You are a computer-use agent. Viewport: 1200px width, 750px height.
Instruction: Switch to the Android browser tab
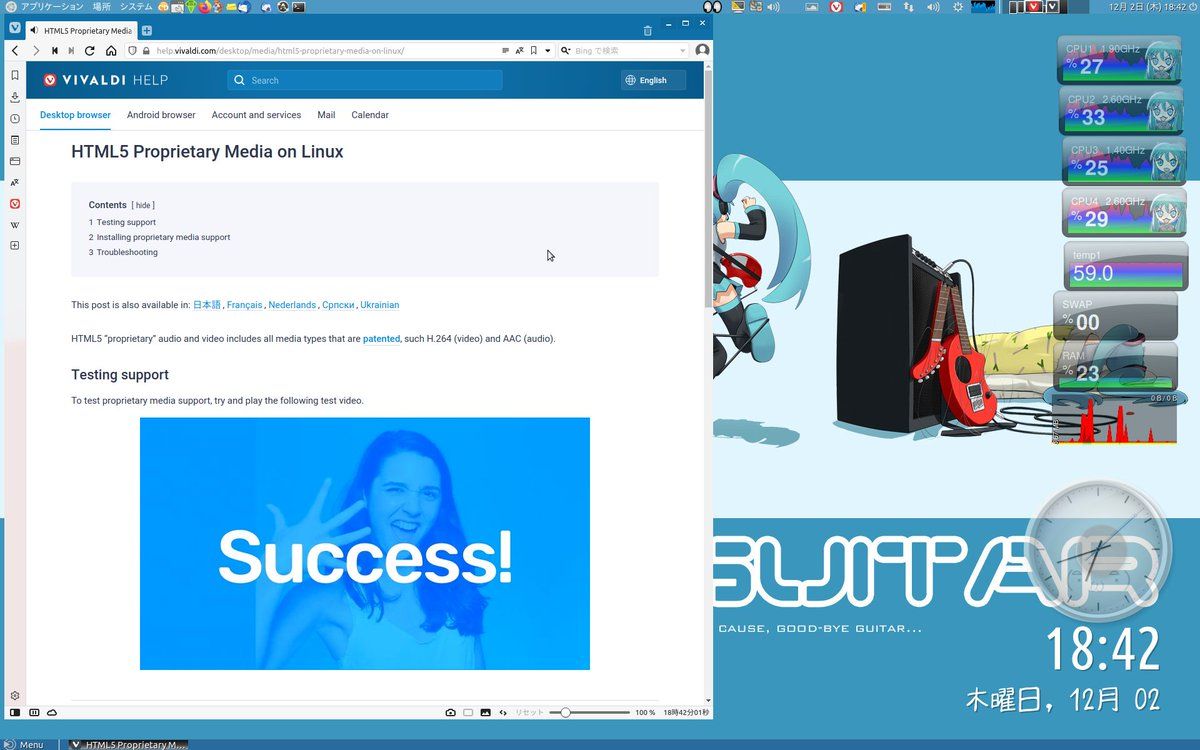point(161,115)
